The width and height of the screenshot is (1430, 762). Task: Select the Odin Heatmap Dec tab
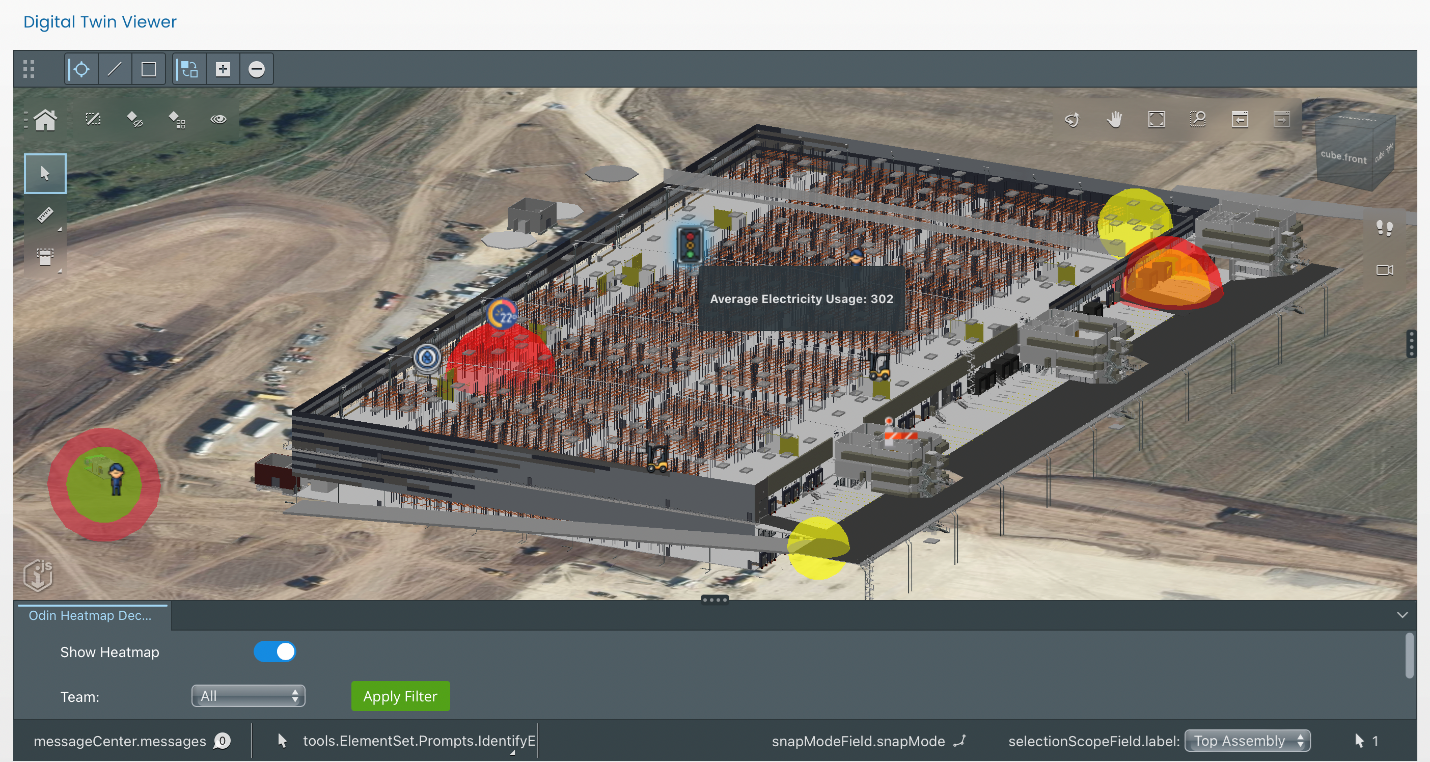[x=92, y=616]
